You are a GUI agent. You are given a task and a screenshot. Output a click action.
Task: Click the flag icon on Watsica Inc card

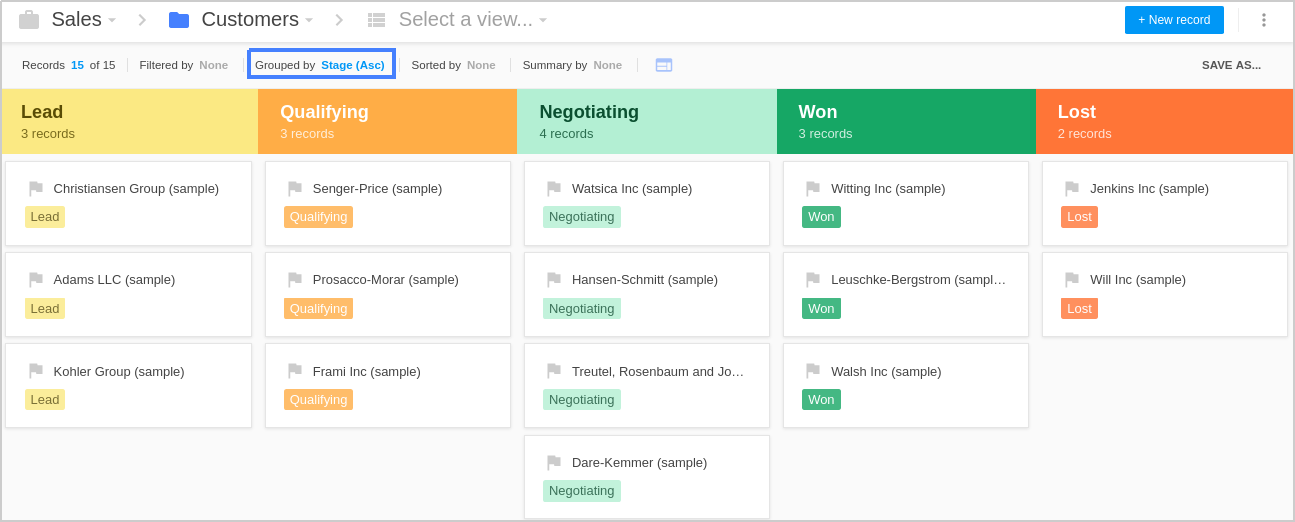coord(554,188)
